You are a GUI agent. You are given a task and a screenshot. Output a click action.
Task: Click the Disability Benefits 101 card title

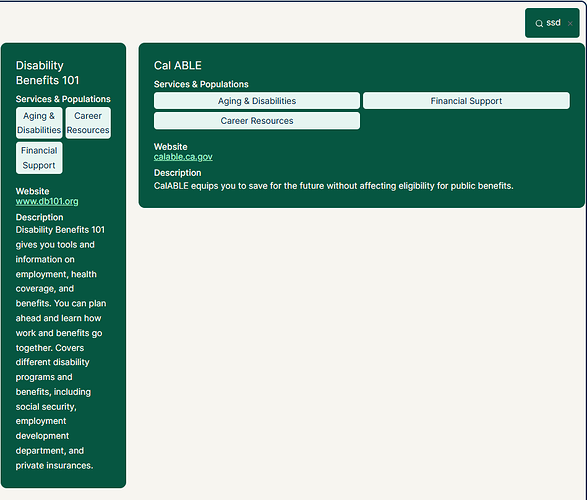(48, 73)
